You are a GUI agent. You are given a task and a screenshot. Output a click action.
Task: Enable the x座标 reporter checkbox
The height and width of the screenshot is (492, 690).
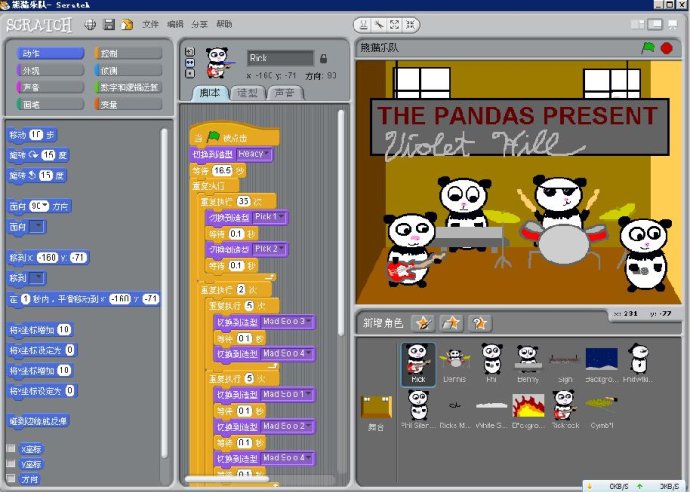11,448
